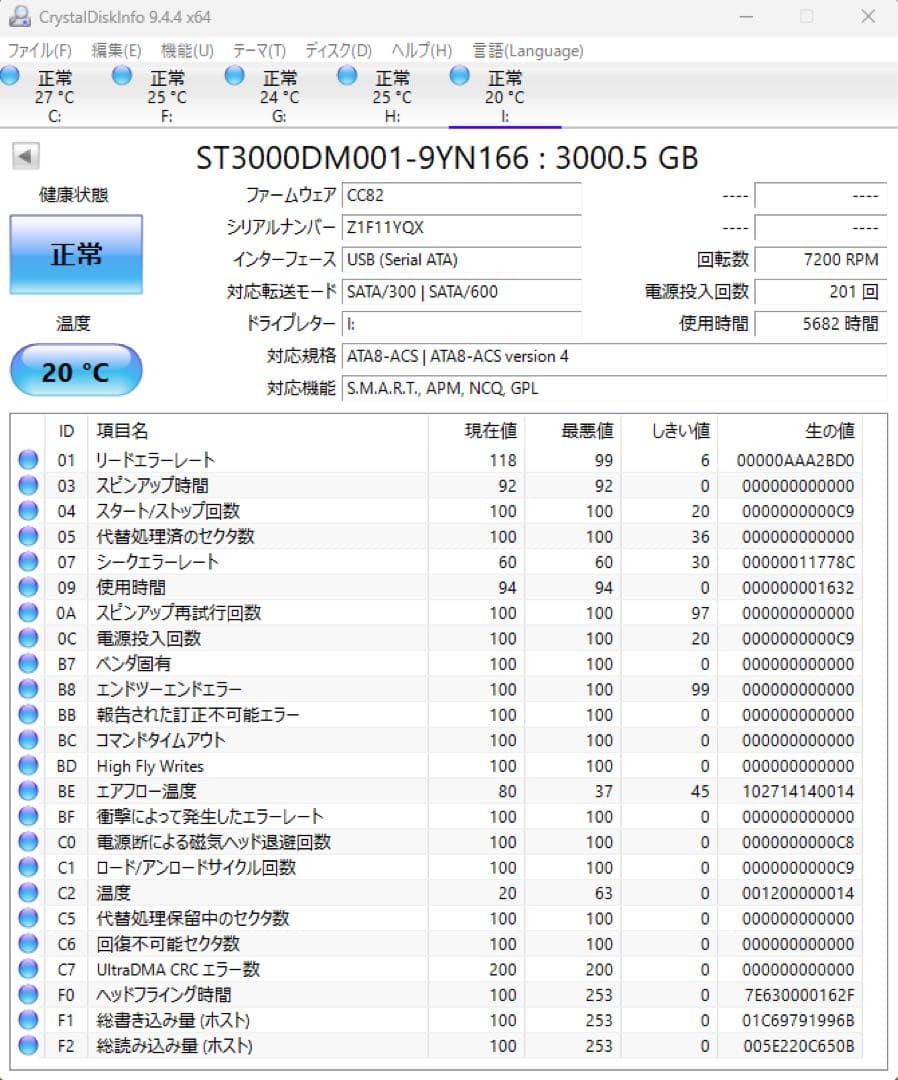Click status orb for BE エアフロー温度
Viewport: 898px width, 1080px height.
tap(28, 791)
